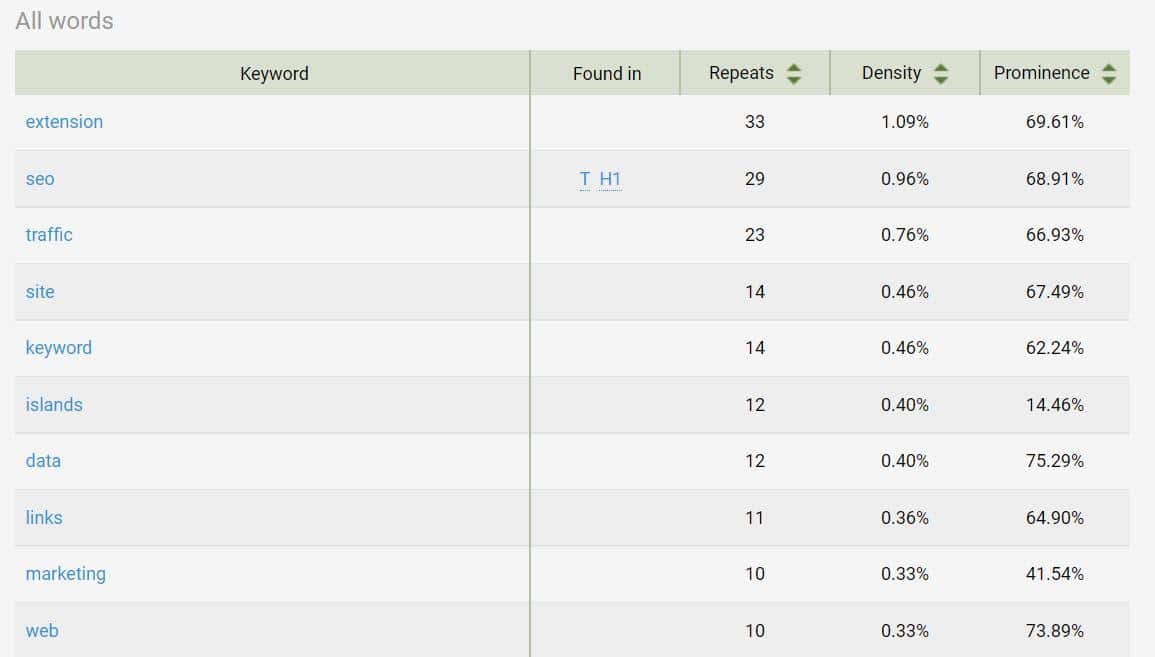Select repeats value 12 in data row
The image size is (1155, 657).
point(755,461)
